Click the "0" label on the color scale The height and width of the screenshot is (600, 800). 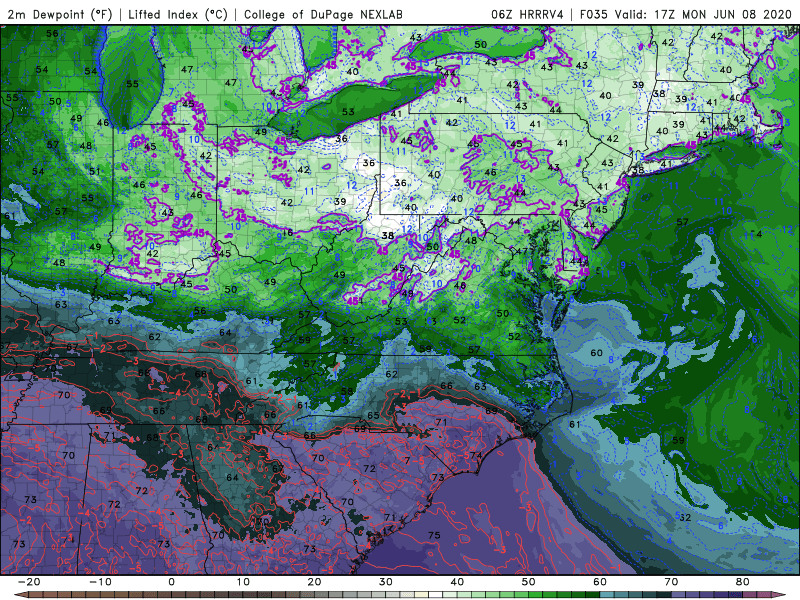171,582
